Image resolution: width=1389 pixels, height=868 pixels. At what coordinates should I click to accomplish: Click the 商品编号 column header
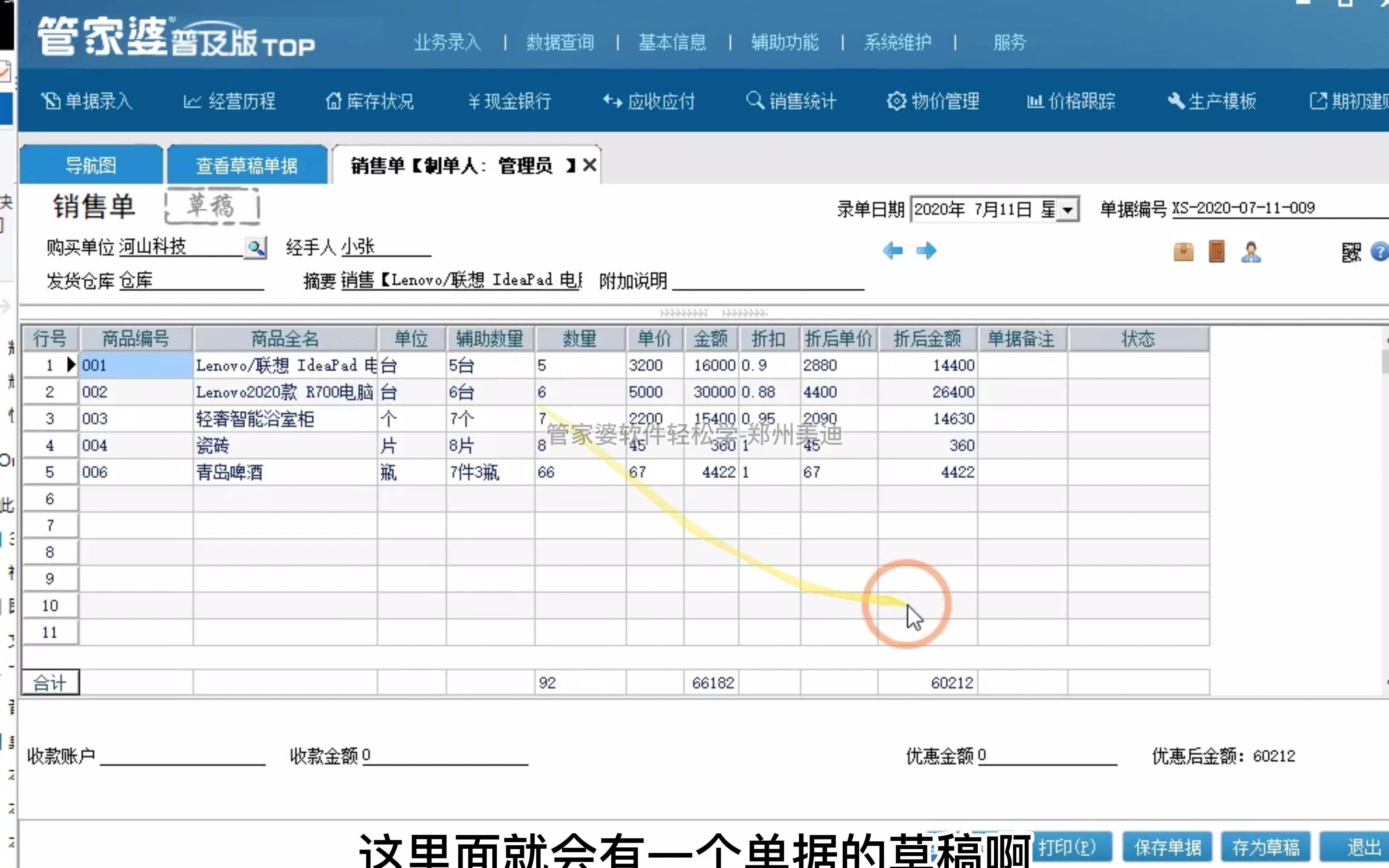coord(136,339)
